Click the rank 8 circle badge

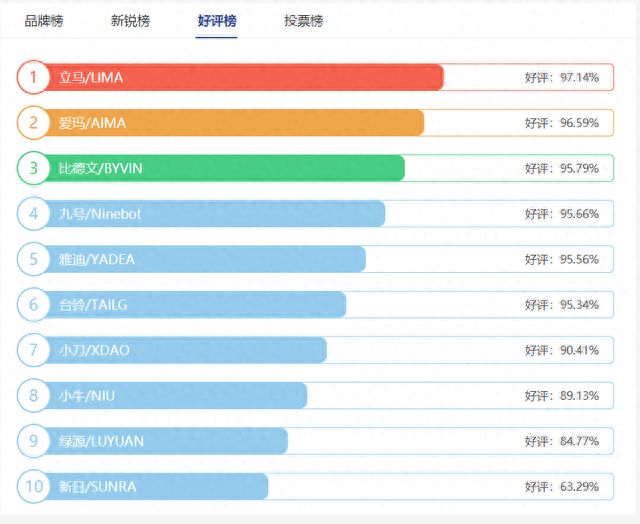33,395
